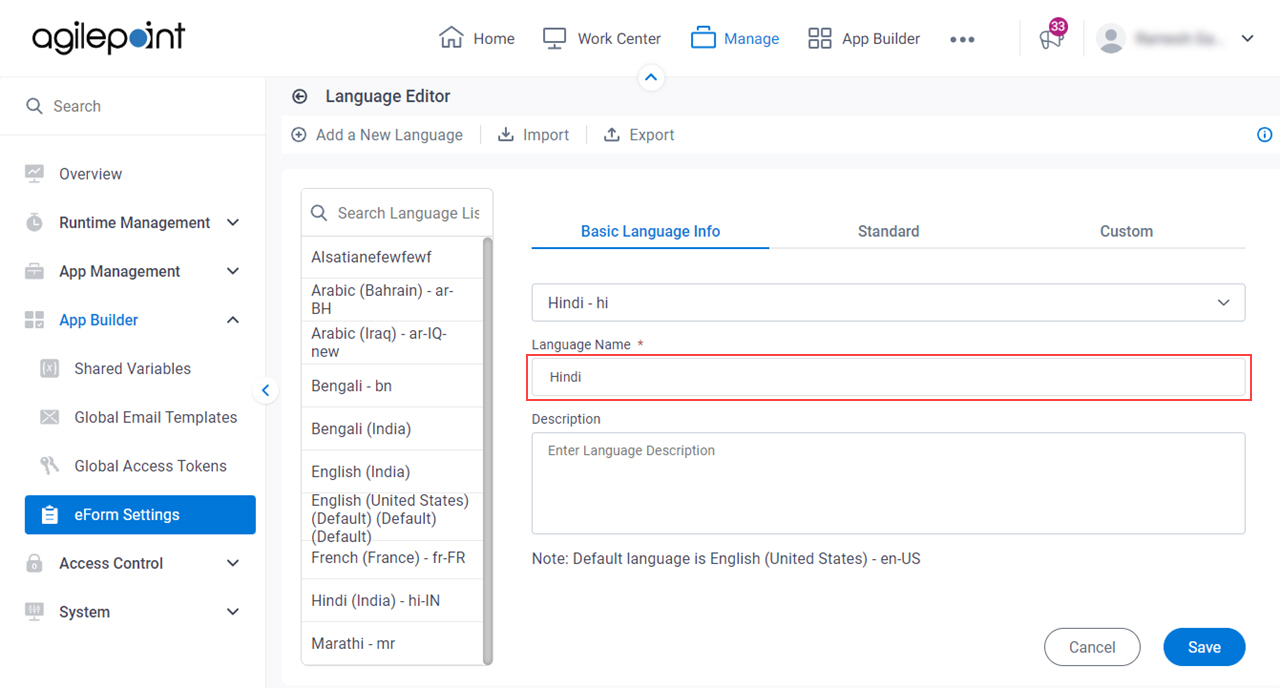This screenshot has width=1280, height=688.
Task: Click the System sliders icon
Action: pos(35,612)
